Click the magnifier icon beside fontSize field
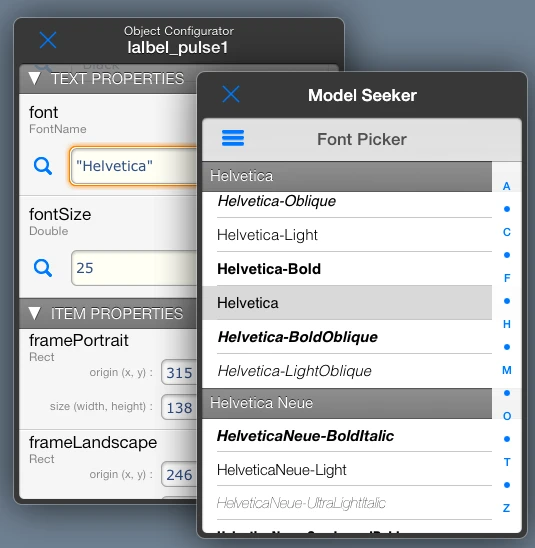This screenshot has width=535, height=548. pos(43,268)
